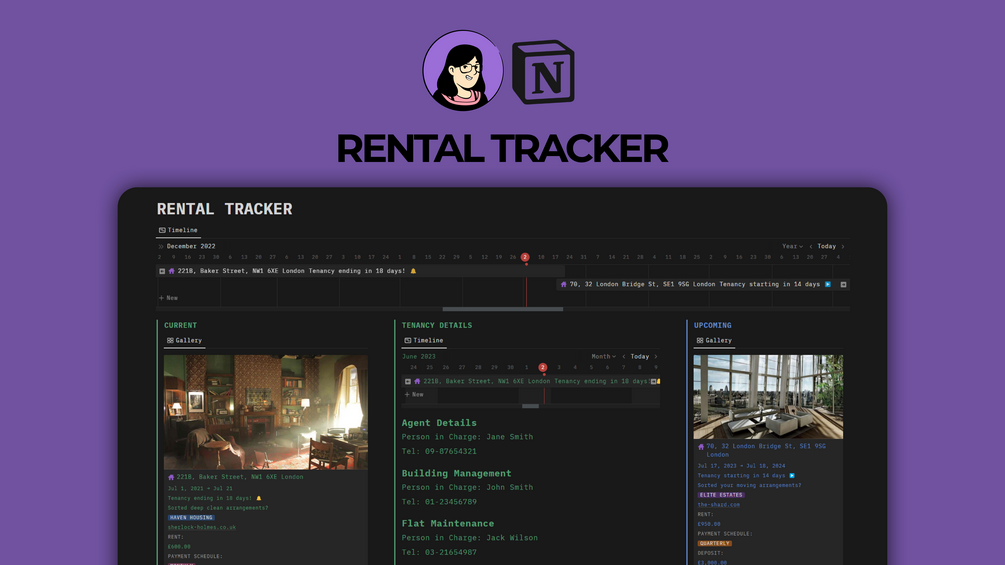Viewport: 1005px width, 565px height.
Task: Add New item in Tenancy Details timeline
Action: pyautogui.click(x=414, y=395)
